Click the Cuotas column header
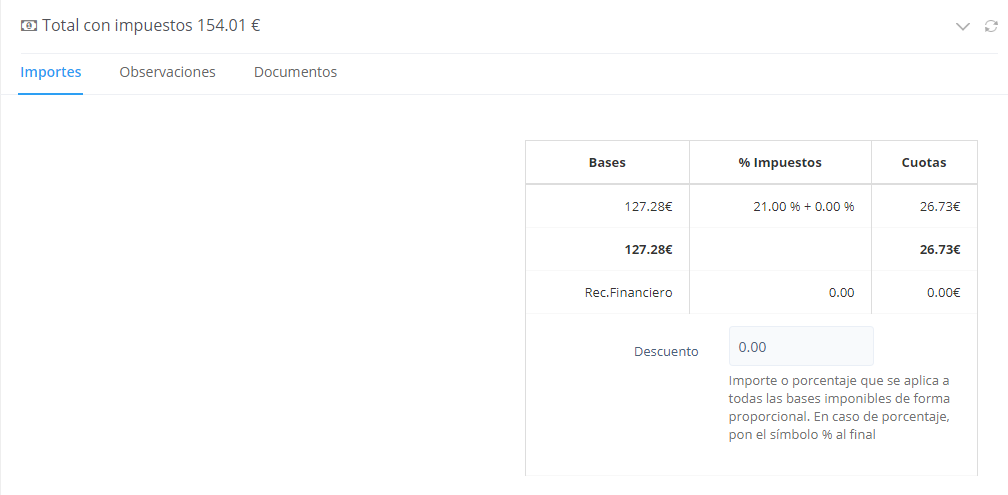This screenshot has width=1008, height=495. tap(923, 162)
